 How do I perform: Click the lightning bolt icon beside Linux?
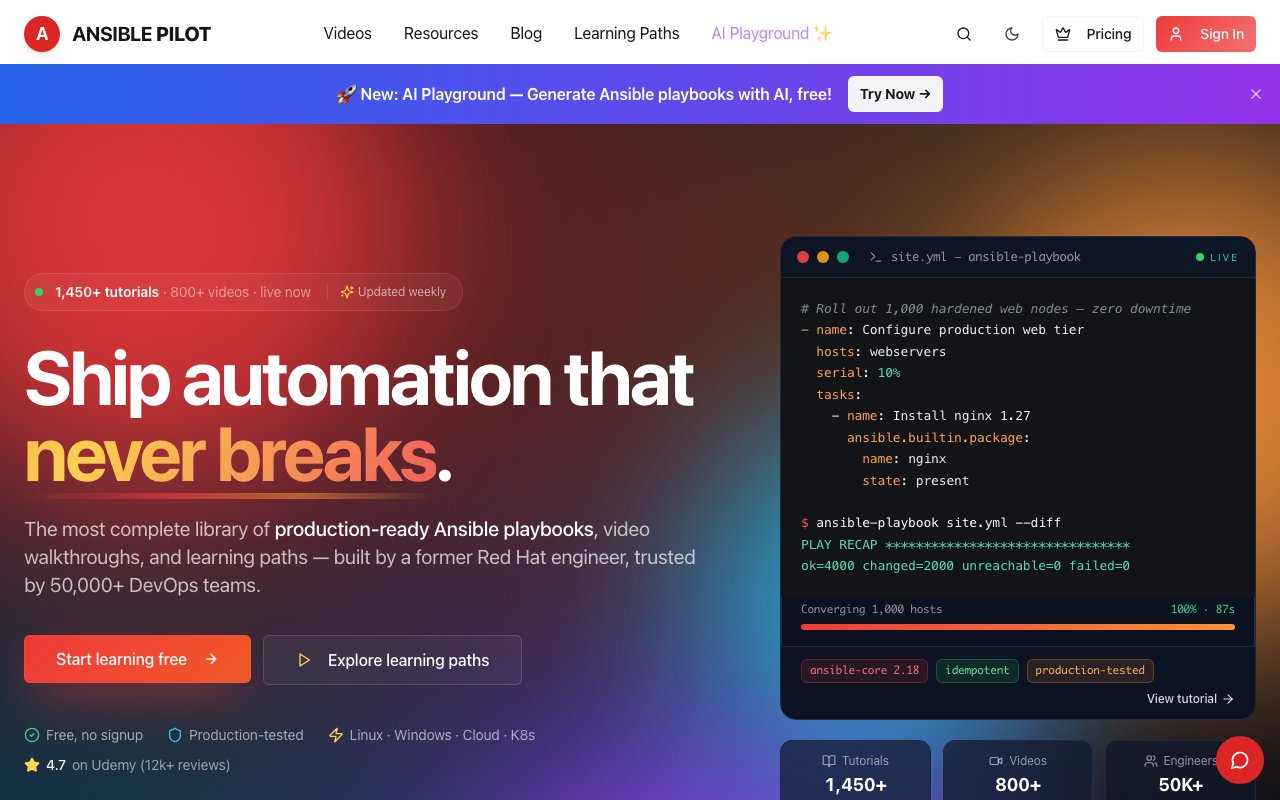coord(336,735)
